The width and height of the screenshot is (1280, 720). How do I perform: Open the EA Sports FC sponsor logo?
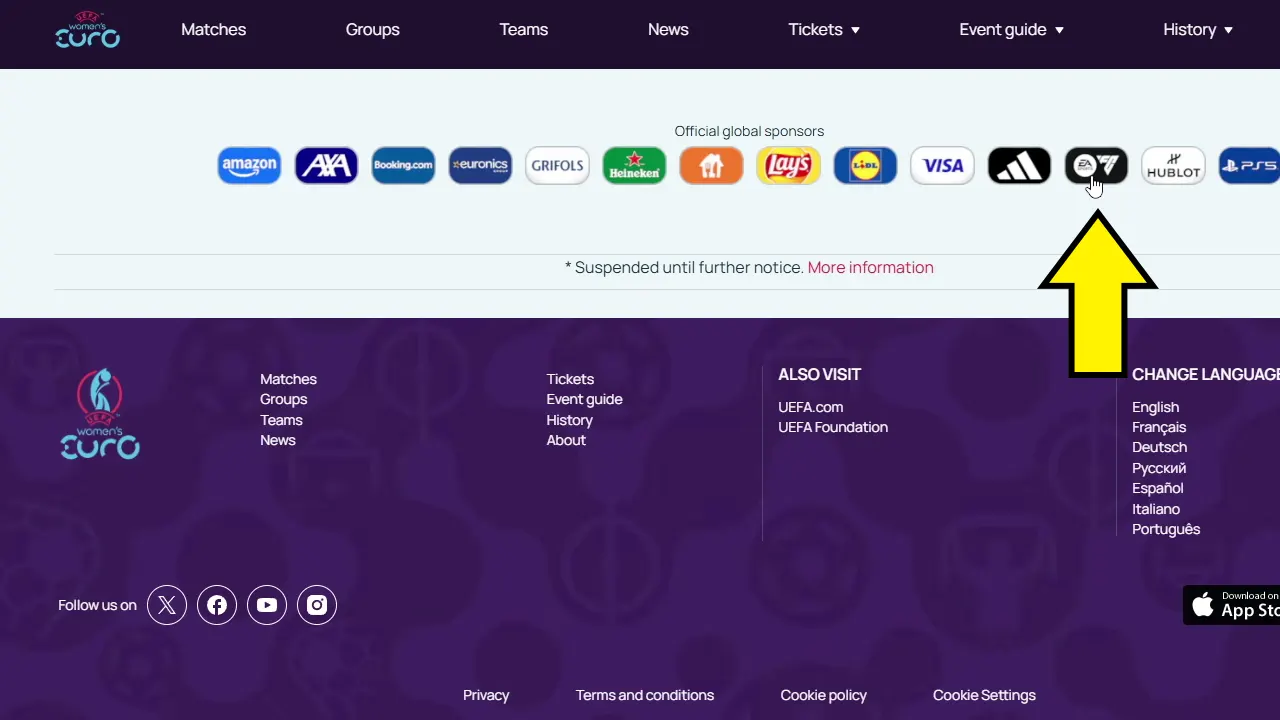pos(1096,166)
